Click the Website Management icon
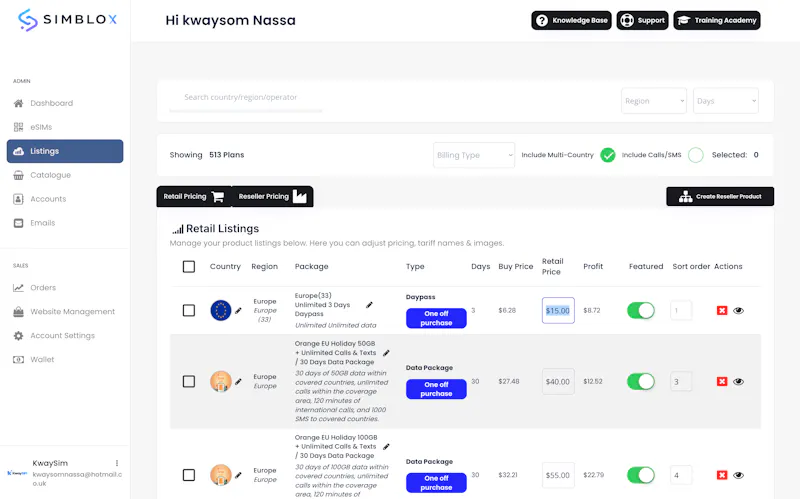 point(18,312)
